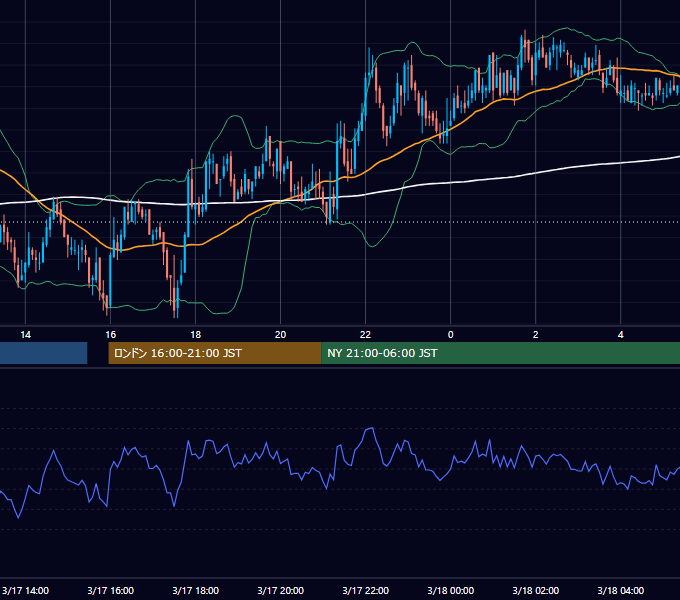Click the 3/17 20:00 time label
Viewport: 680px width, 600px height.
(x=281, y=590)
